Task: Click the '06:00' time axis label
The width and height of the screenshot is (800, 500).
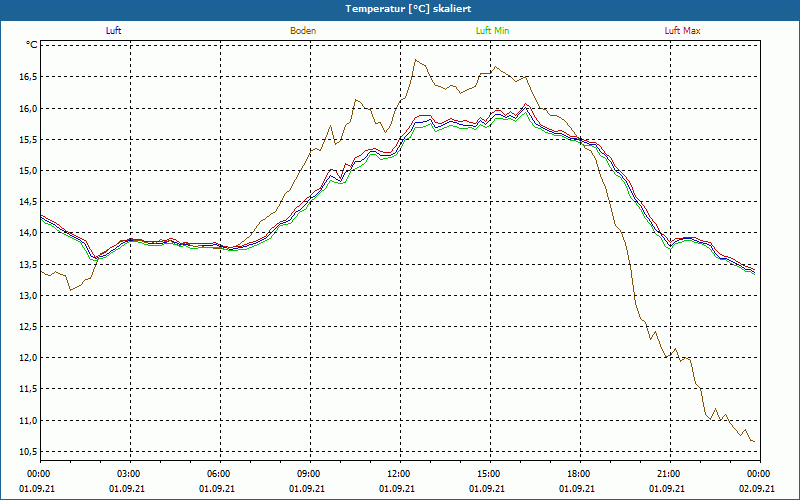Action: click(220, 474)
